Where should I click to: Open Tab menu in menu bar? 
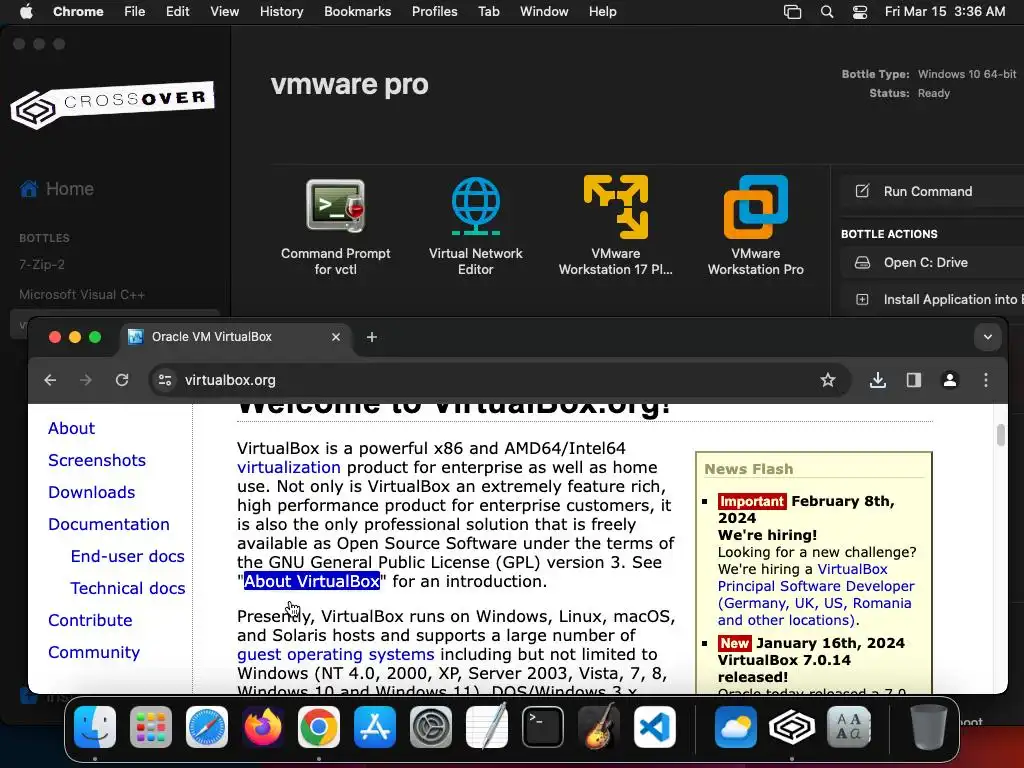[488, 12]
